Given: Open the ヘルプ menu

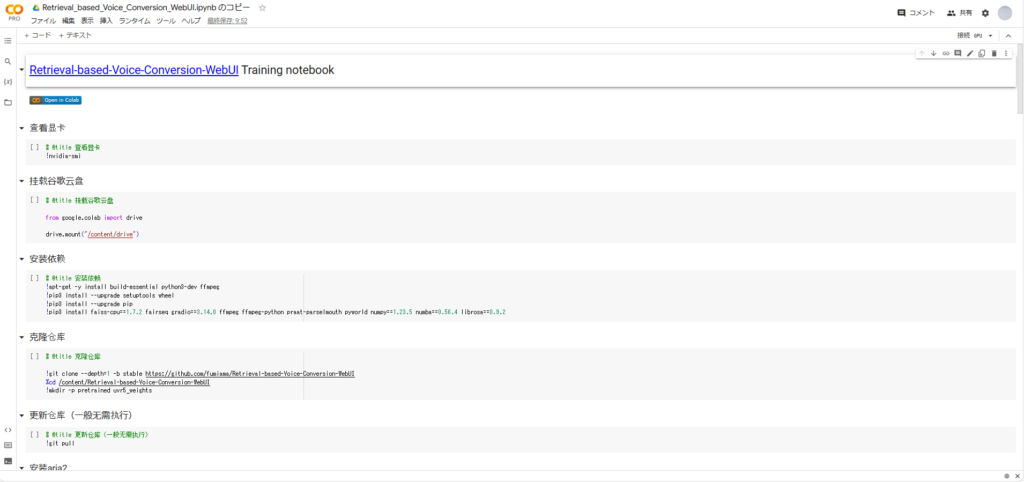Looking at the screenshot, I should point(191,21).
